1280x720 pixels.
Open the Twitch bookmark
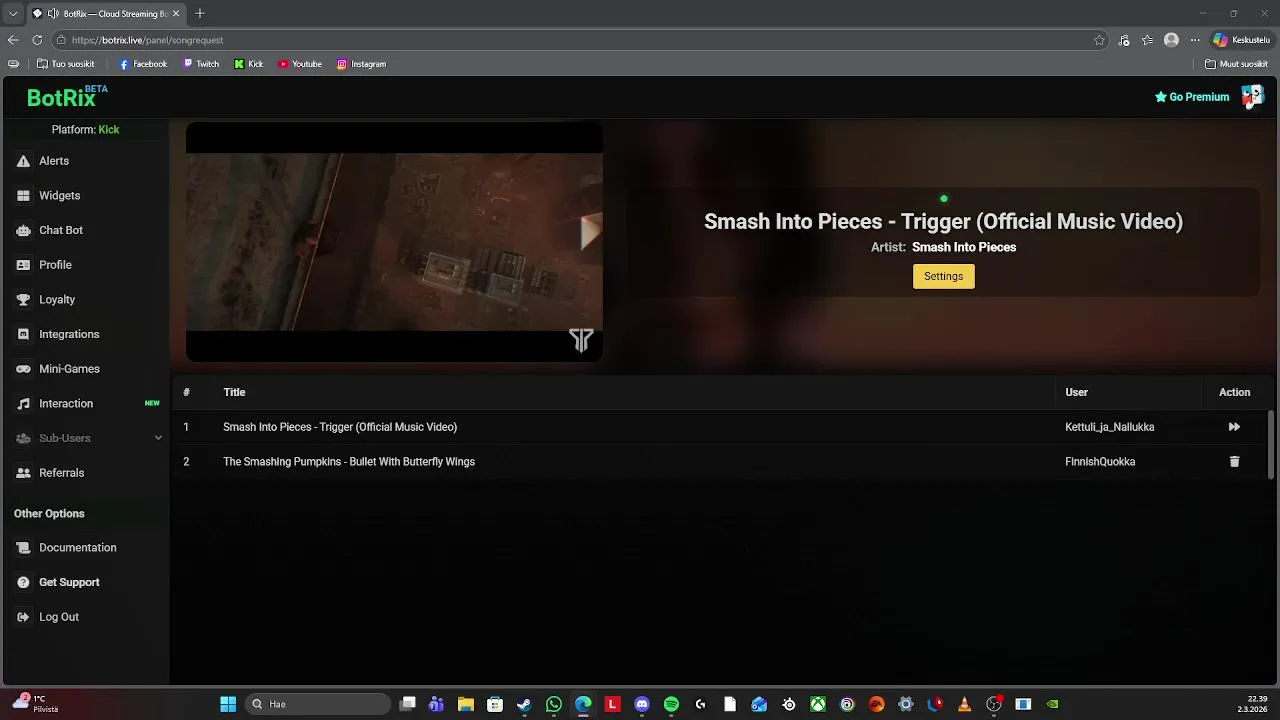point(201,64)
